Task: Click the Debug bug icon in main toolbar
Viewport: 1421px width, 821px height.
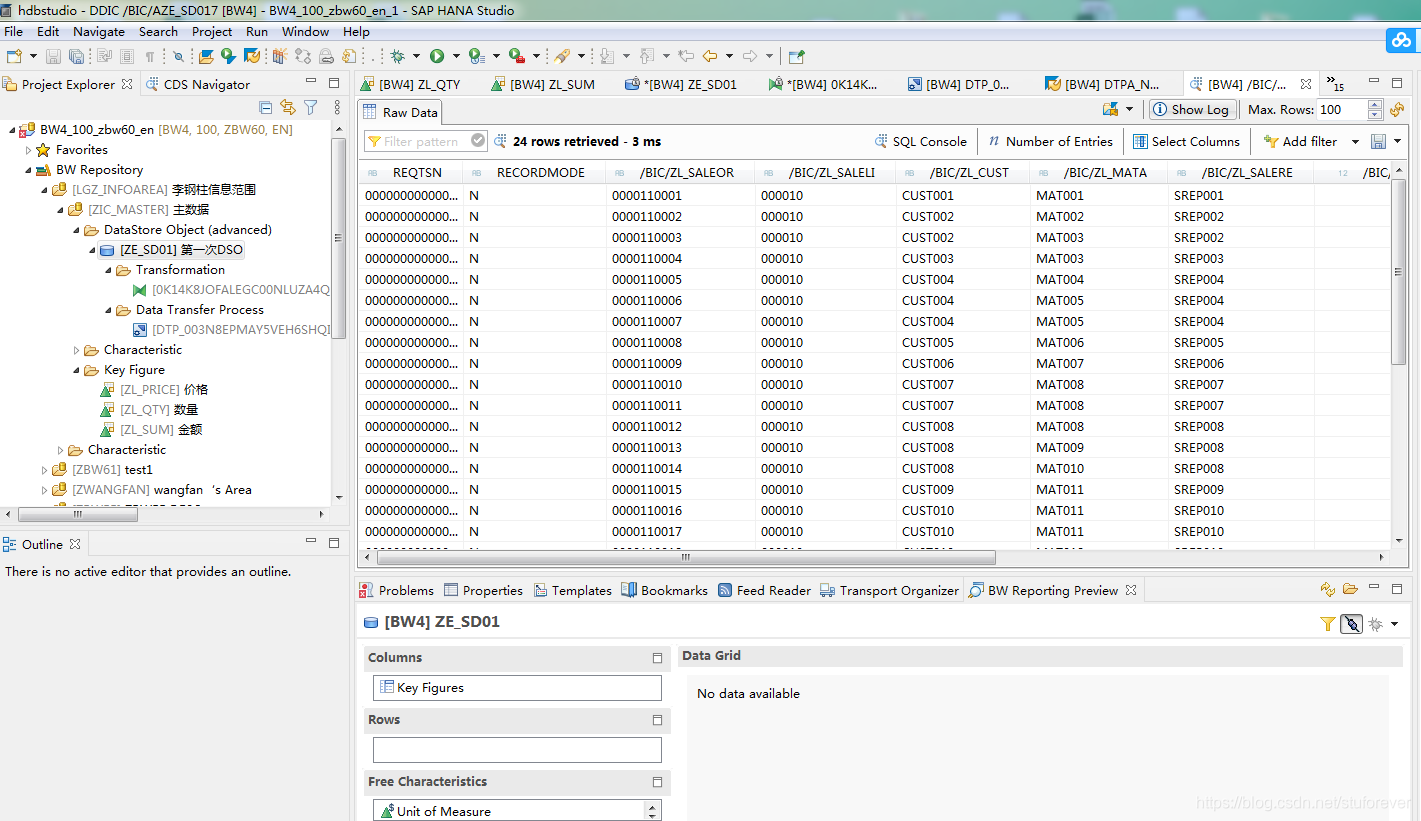Action: tap(398, 56)
